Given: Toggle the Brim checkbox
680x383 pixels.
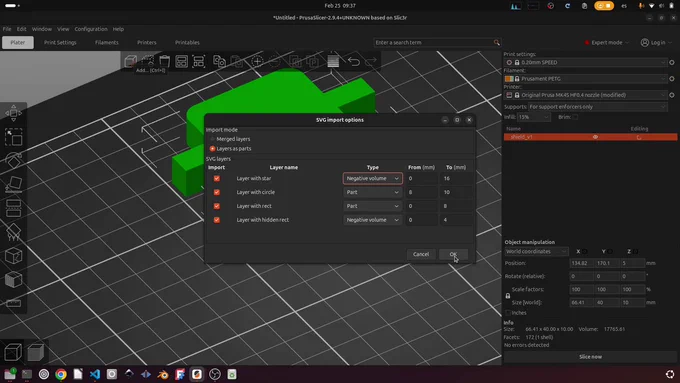Looking at the screenshot, I should point(575,117).
